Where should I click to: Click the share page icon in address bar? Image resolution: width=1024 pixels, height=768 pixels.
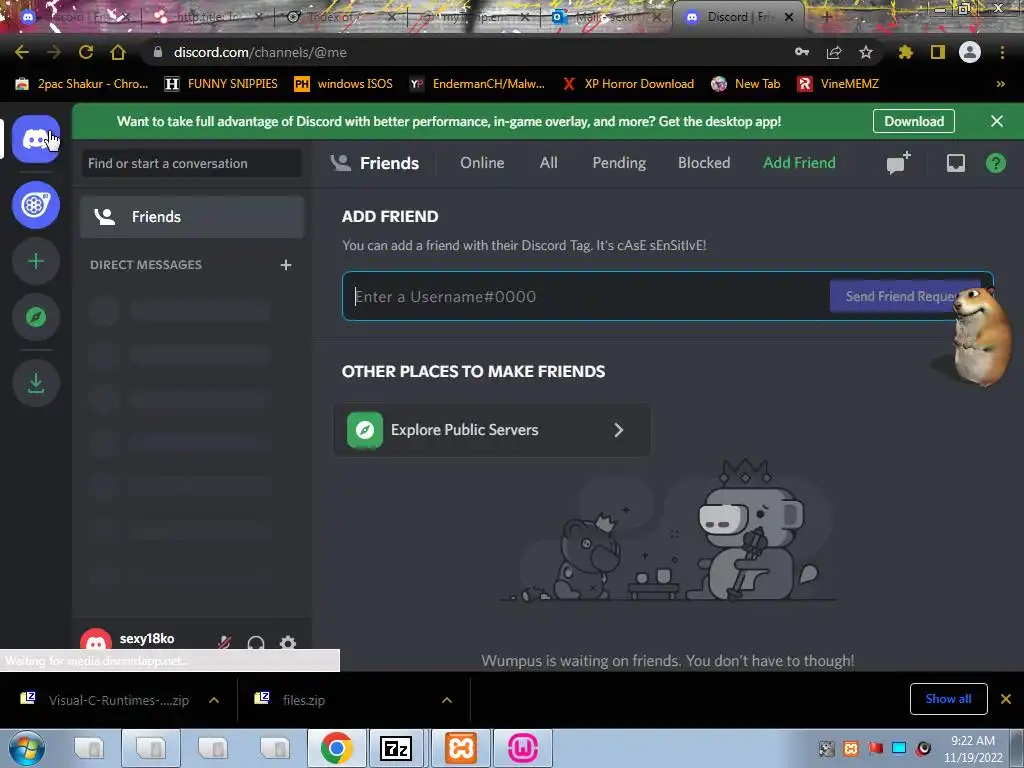click(x=834, y=52)
